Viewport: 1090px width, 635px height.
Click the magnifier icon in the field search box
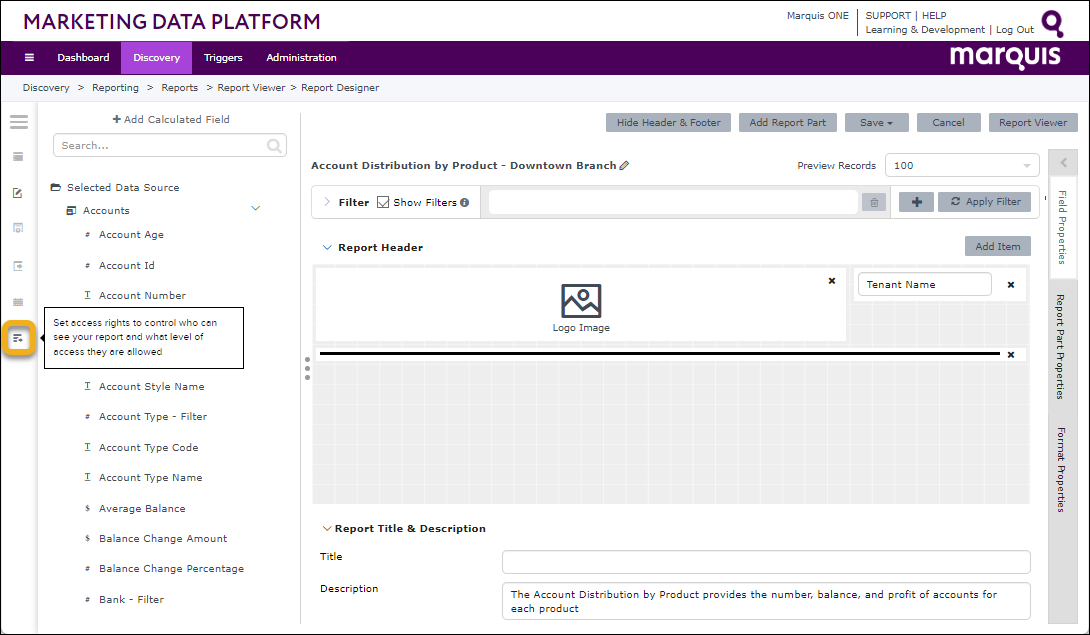pos(275,145)
